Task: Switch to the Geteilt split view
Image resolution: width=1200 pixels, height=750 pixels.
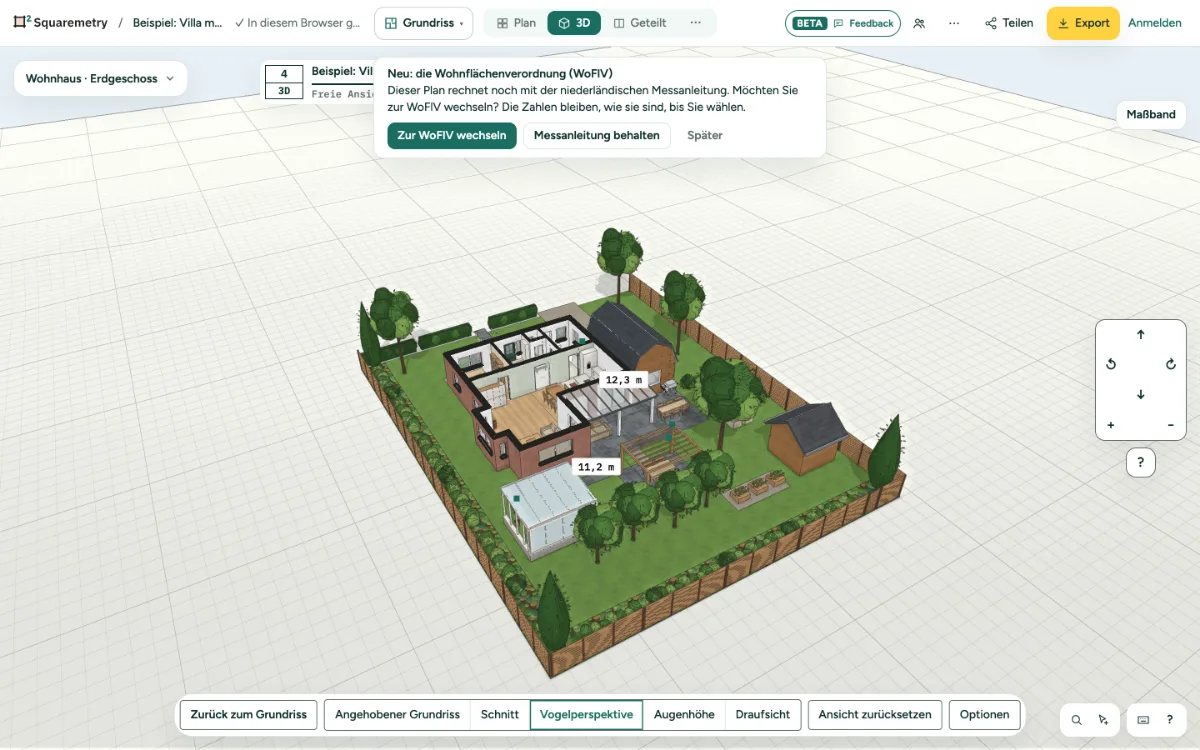Action: coord(640,23)
